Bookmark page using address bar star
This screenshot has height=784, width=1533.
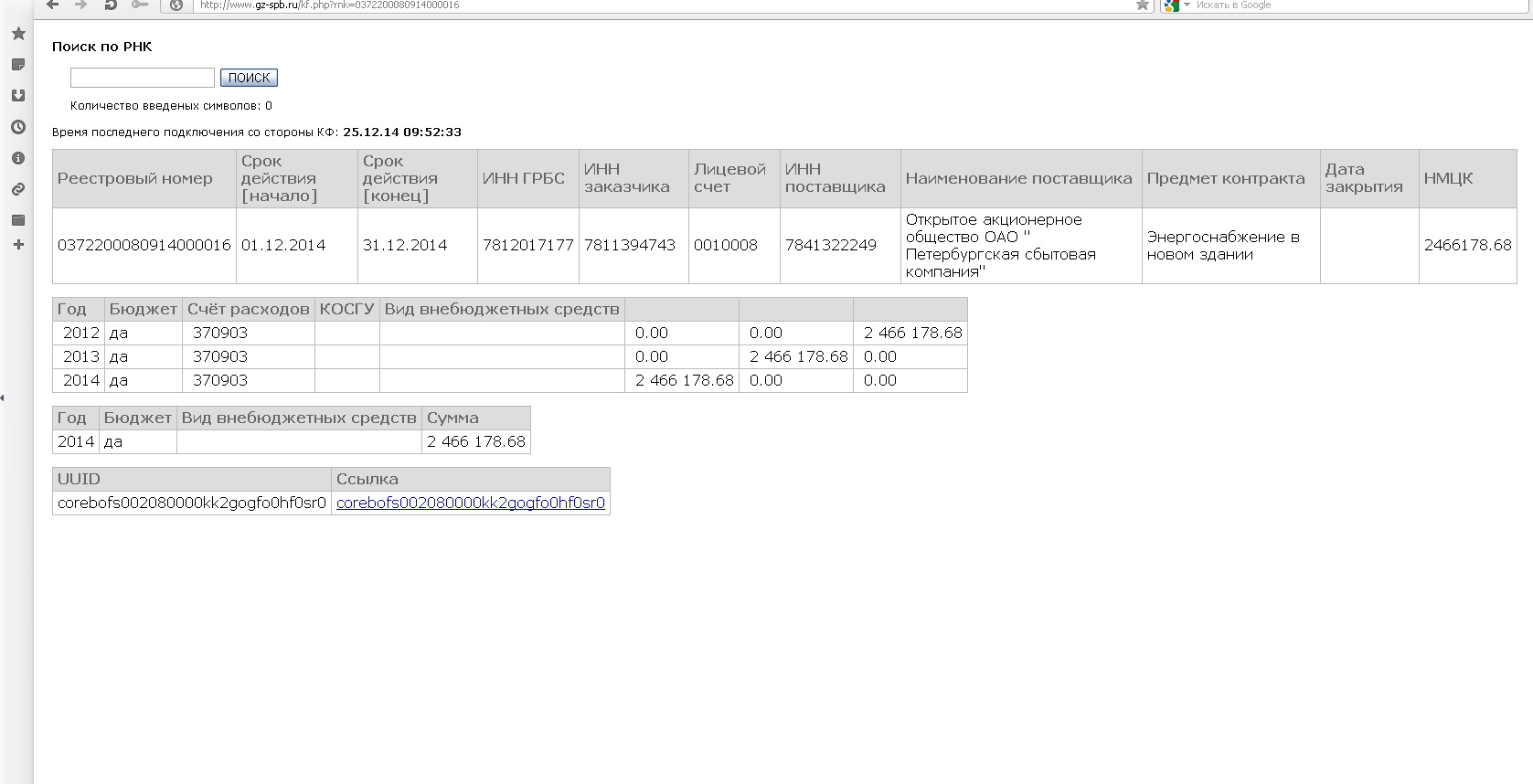tap(1143, 5)
